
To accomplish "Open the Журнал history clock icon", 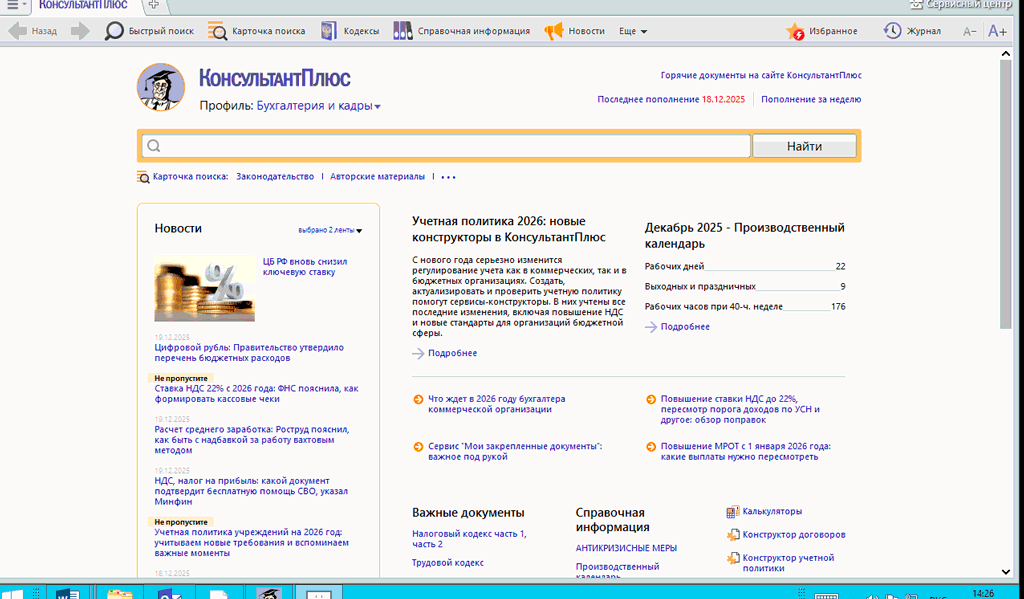I will tap(892, 31).
